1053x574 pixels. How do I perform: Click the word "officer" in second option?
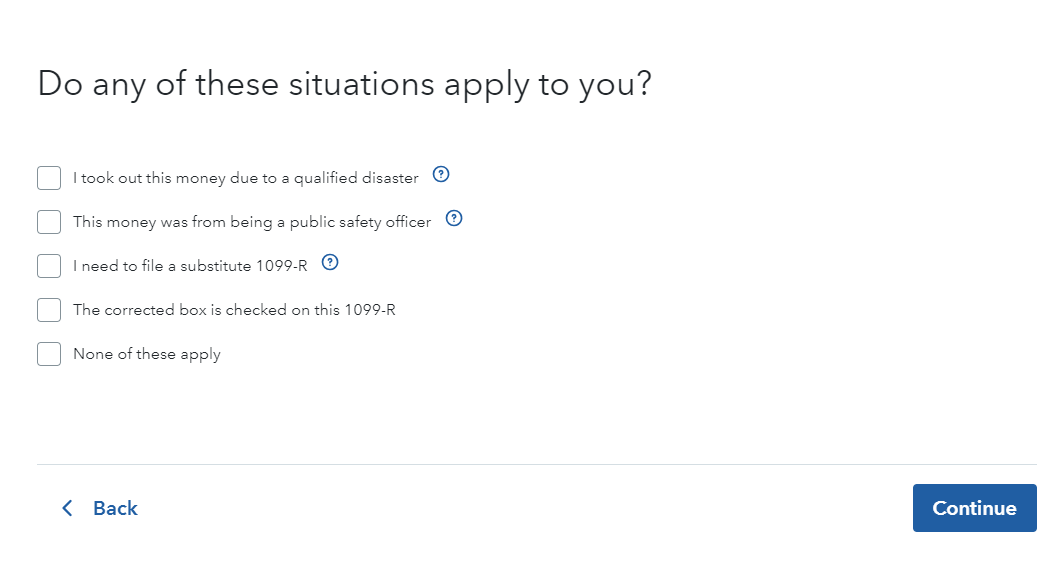pyautogui.click(x=408, y=222)
